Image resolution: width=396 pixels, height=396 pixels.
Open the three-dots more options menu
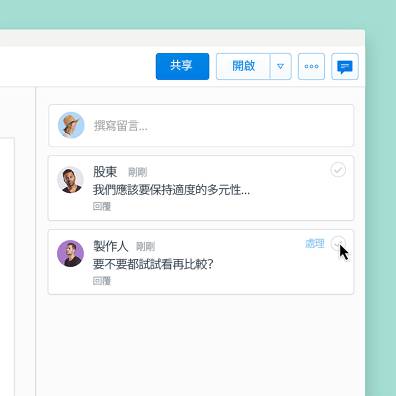click(x=311, y=66)
